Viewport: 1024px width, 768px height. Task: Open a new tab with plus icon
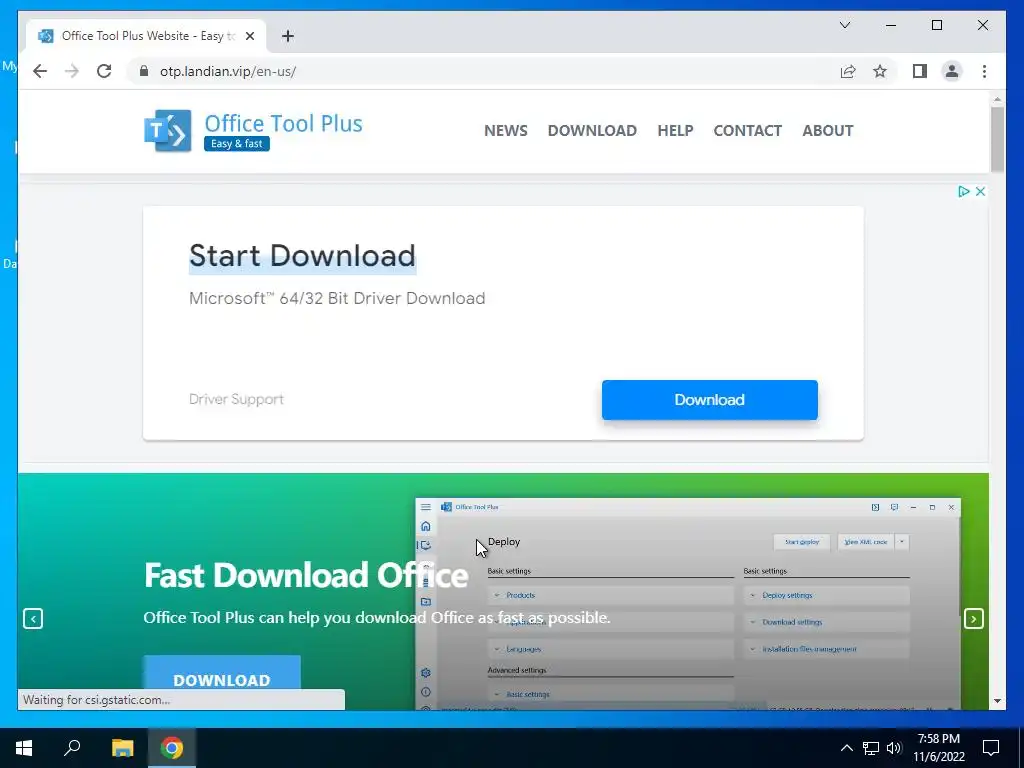(288, 36)
